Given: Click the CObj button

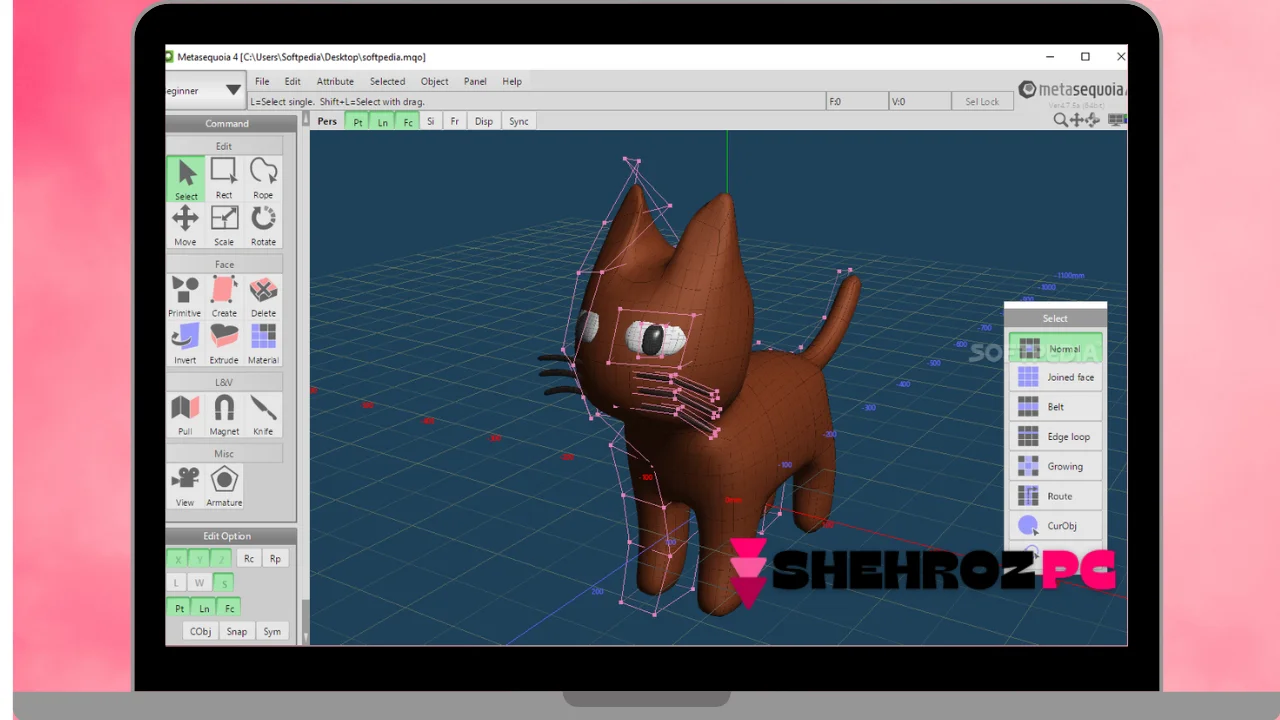Looking at the screenshot, I should coord(201,631).
